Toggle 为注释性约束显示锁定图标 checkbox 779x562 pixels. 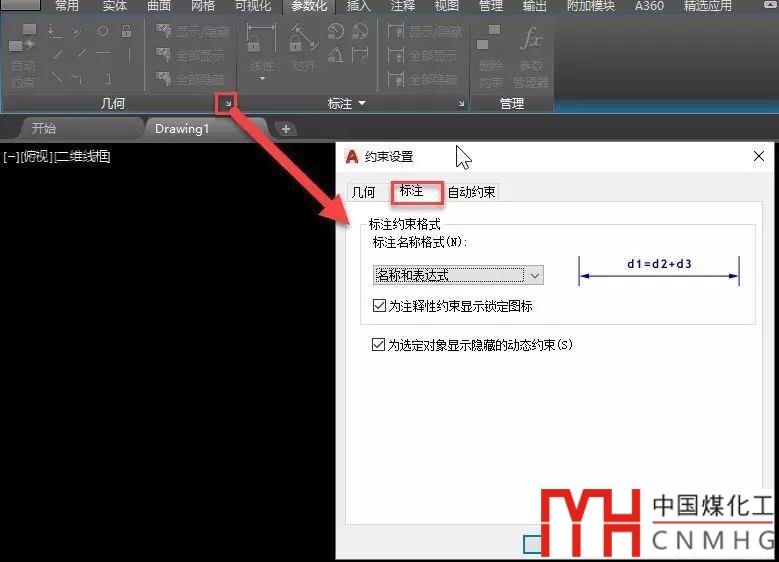point(380,306)
